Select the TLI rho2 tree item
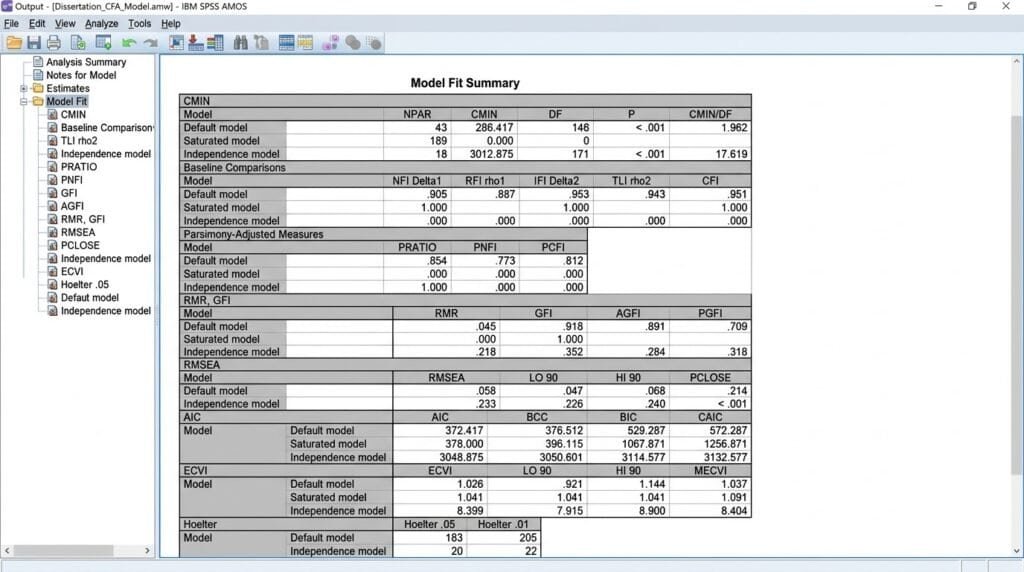 [79, 140]
